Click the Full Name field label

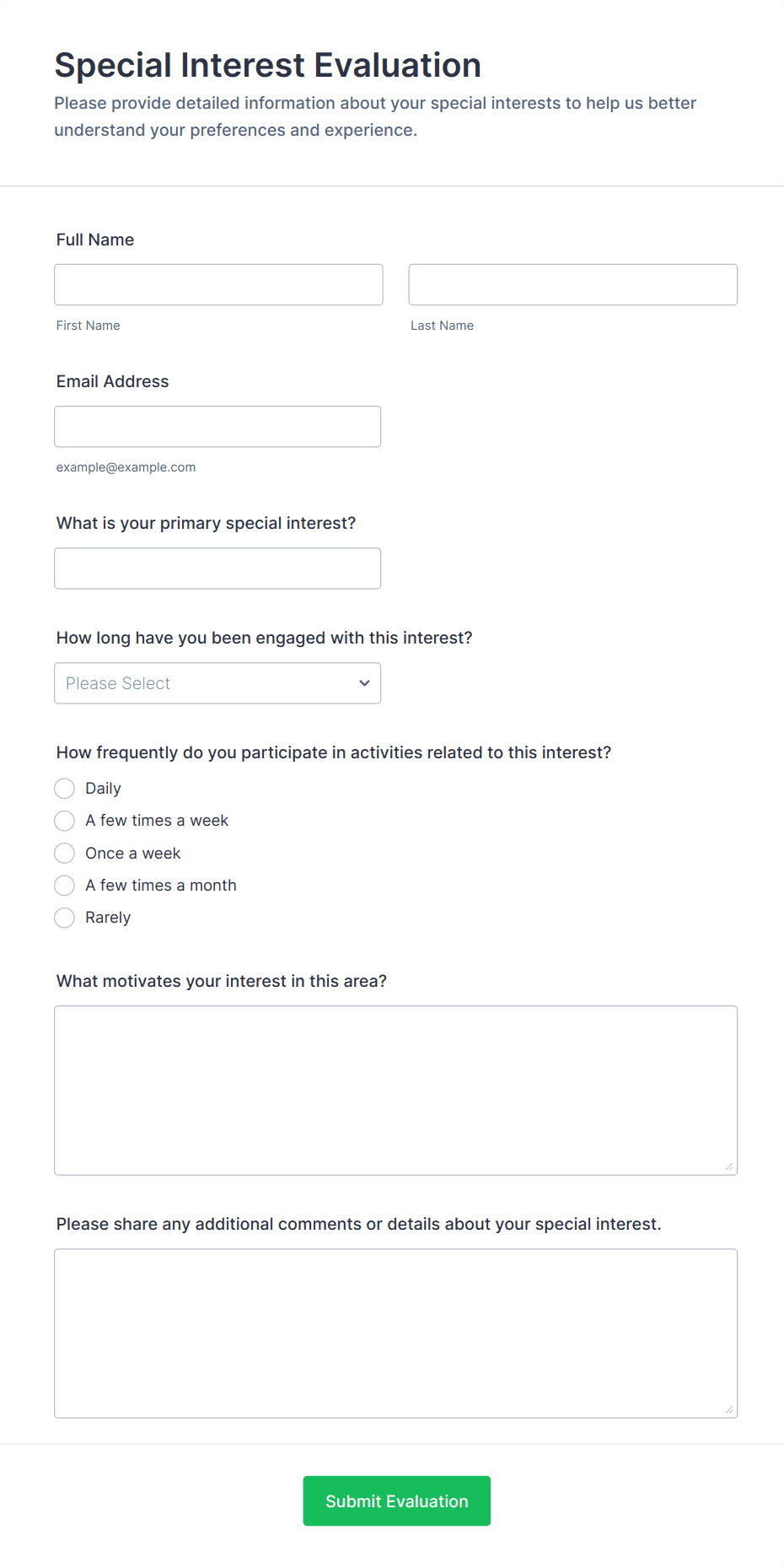[x=95, y=240]
